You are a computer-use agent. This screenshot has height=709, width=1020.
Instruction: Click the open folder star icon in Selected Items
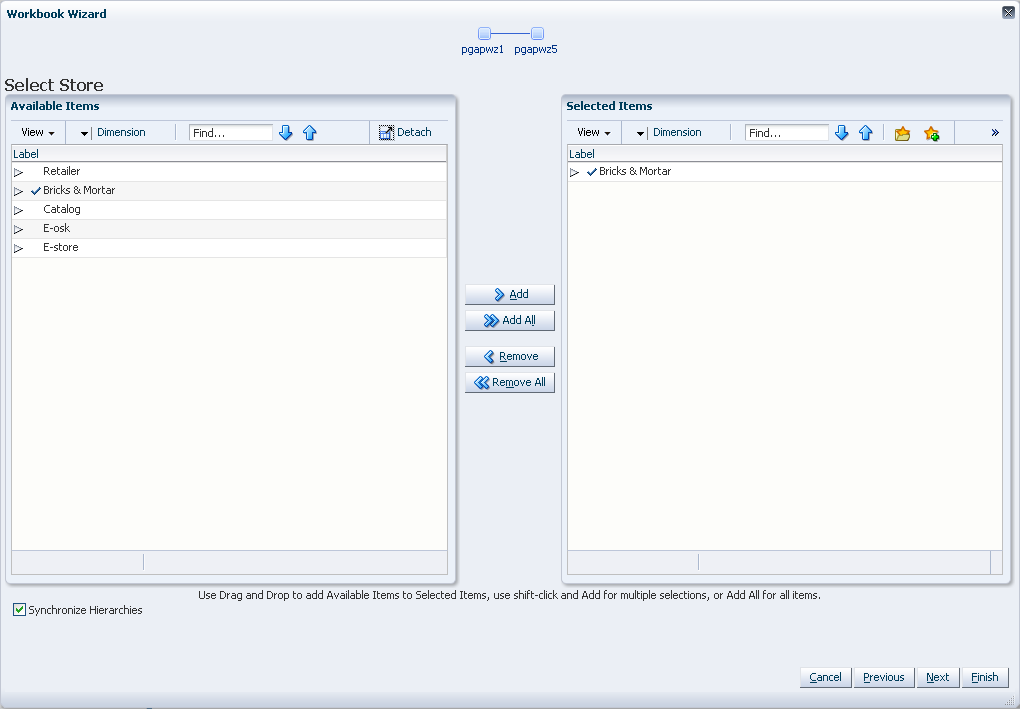902,133
